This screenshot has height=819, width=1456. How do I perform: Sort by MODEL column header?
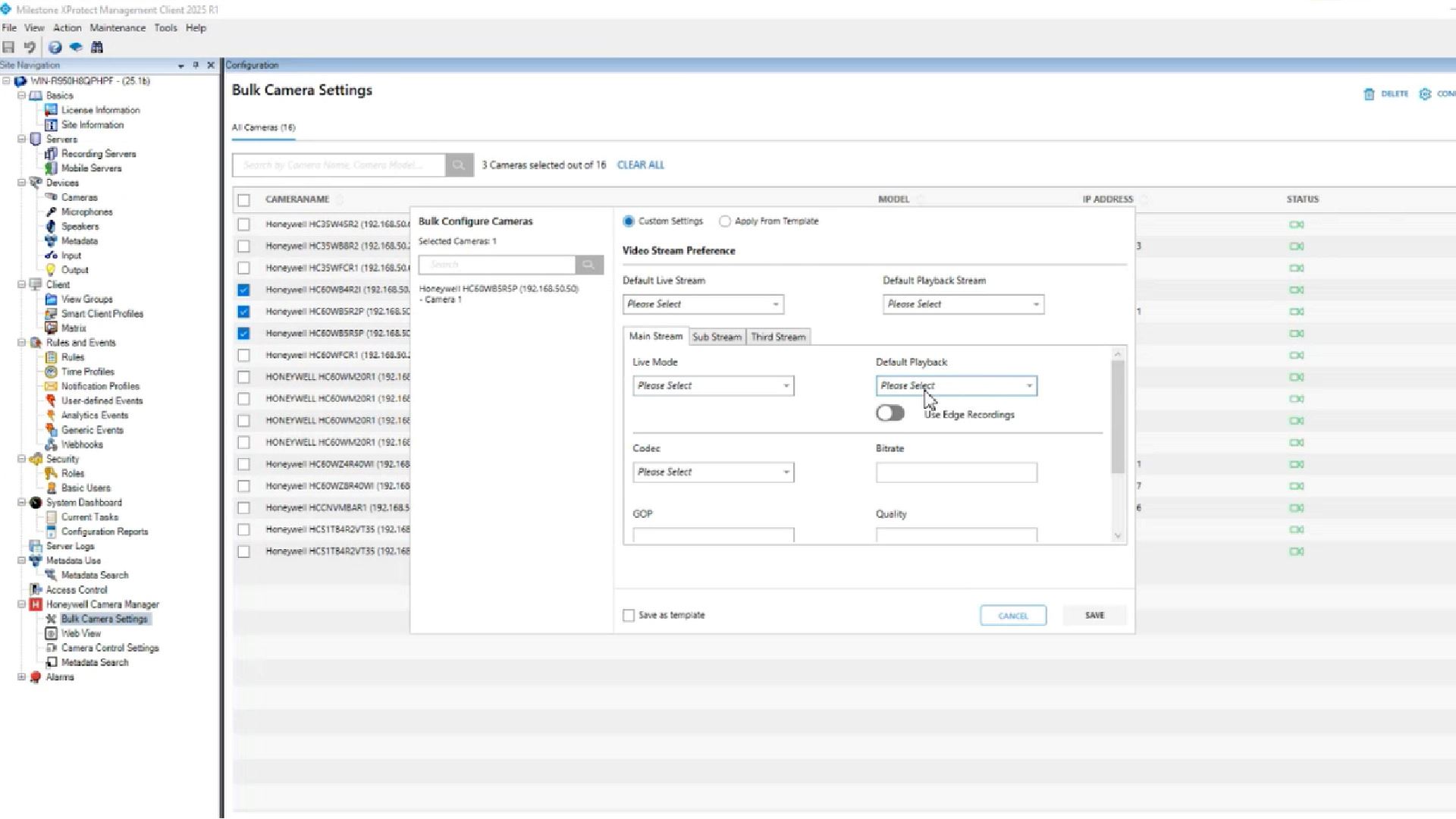893,199
